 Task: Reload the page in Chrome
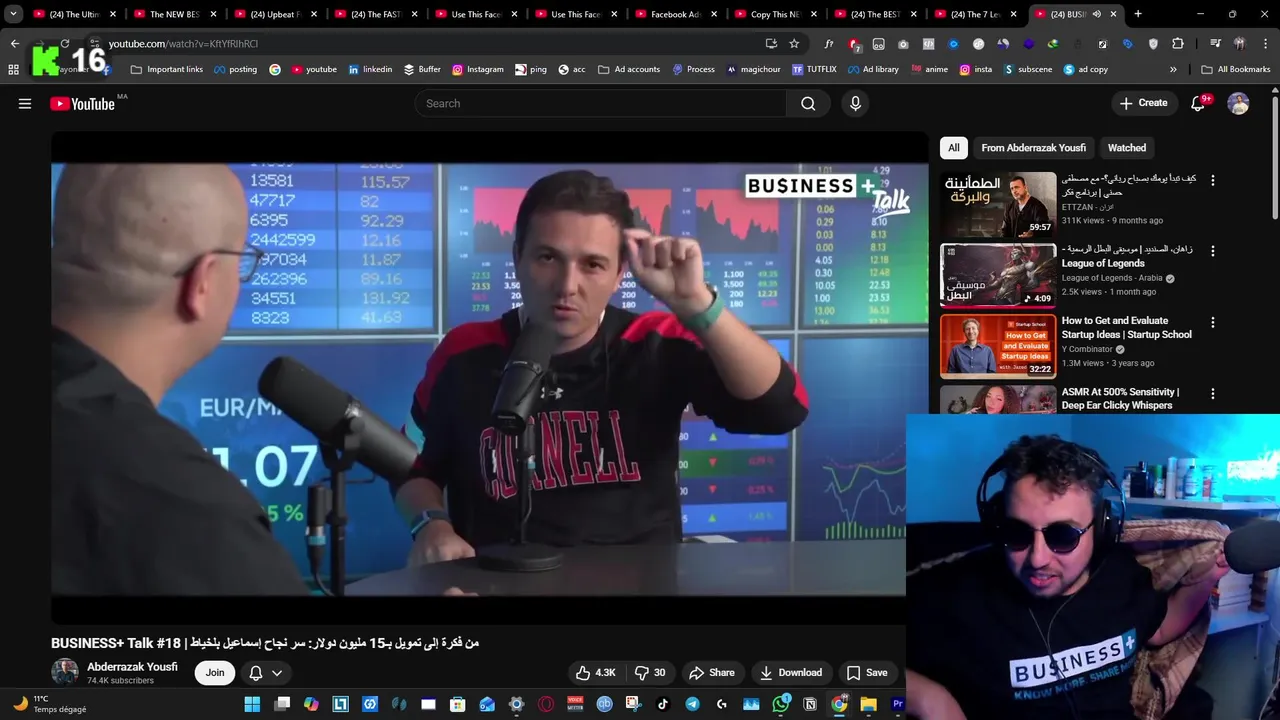[64, 44]
